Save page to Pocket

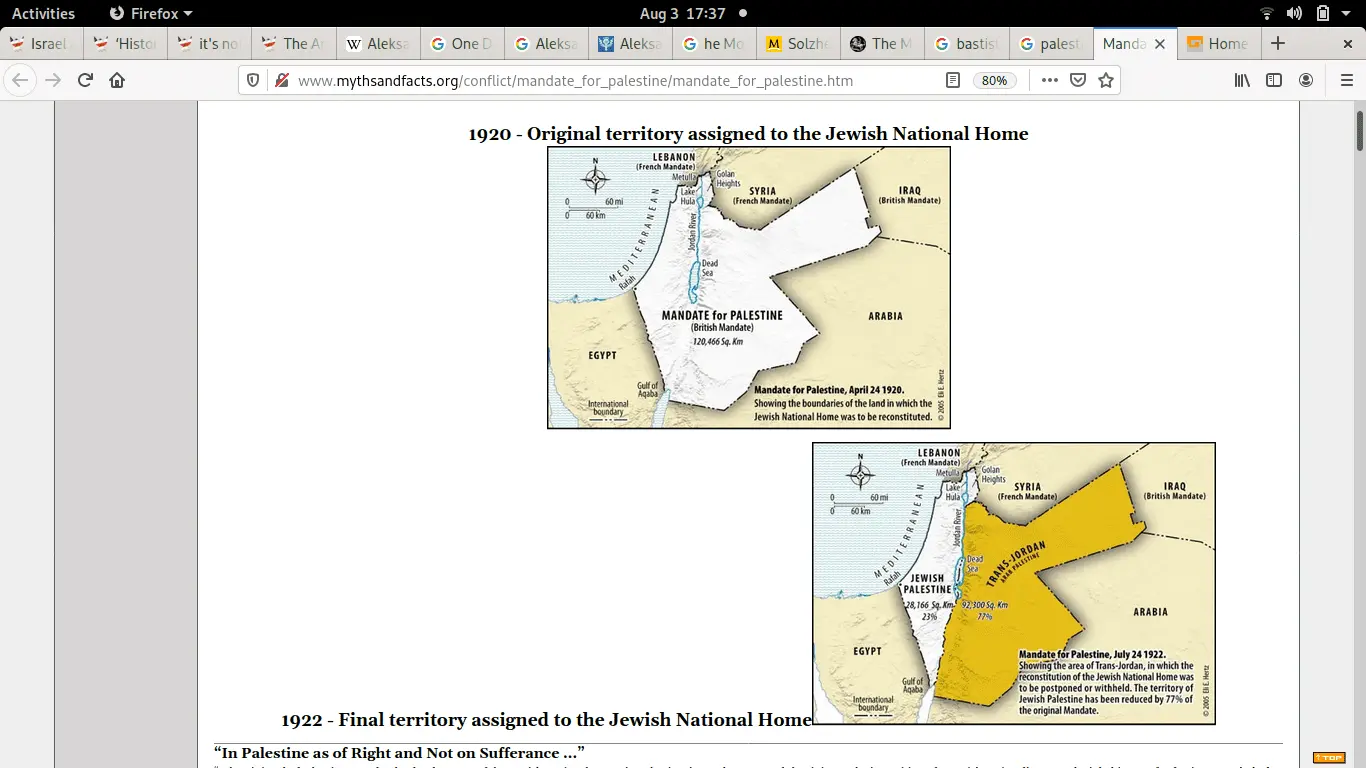click(x=1078, y=80)
